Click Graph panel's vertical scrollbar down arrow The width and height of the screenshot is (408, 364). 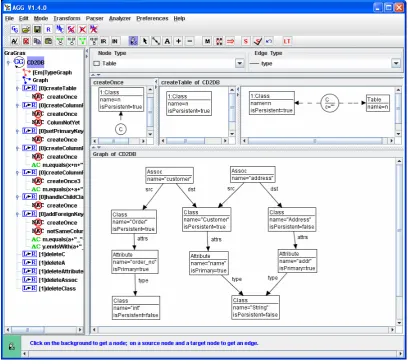399,323
